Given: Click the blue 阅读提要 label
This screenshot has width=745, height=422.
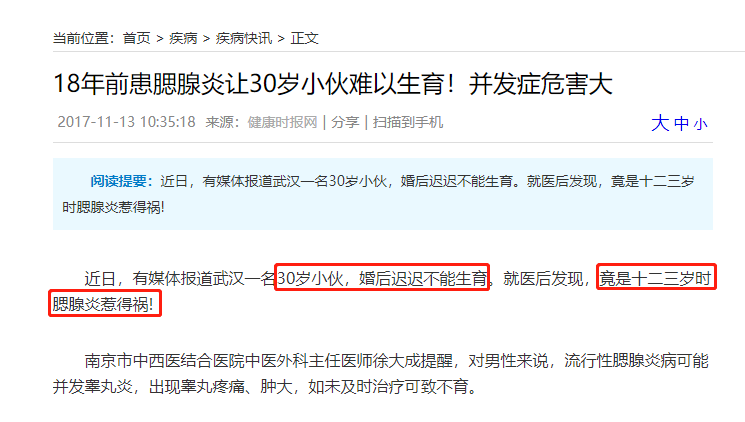Looking at the screenshot, I should pos(122,181).
